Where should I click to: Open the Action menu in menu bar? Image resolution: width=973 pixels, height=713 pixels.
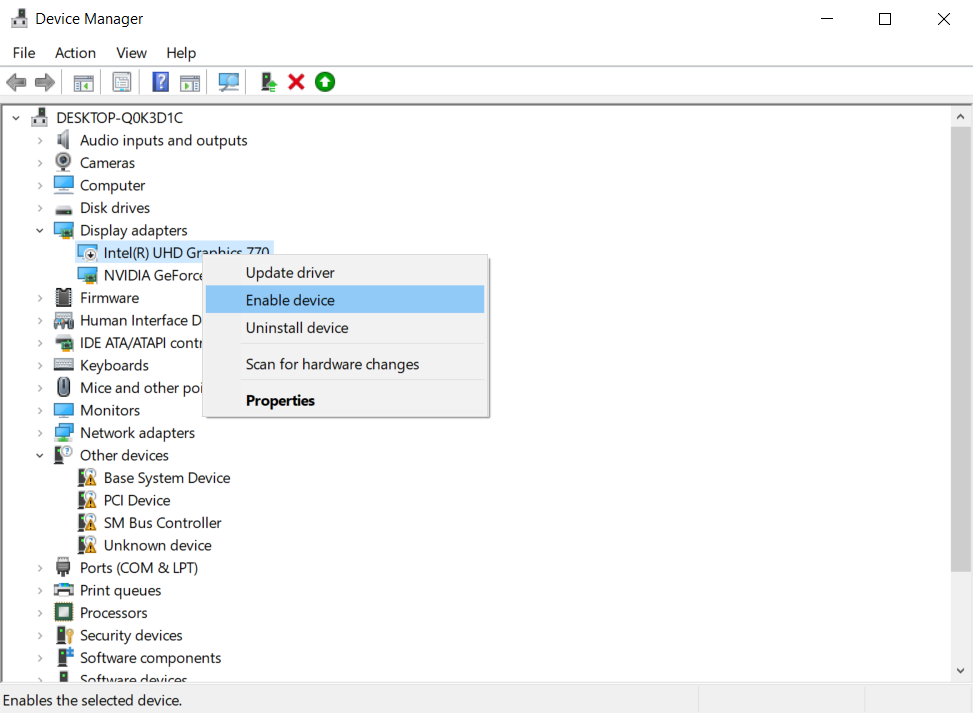click(75, 53)
